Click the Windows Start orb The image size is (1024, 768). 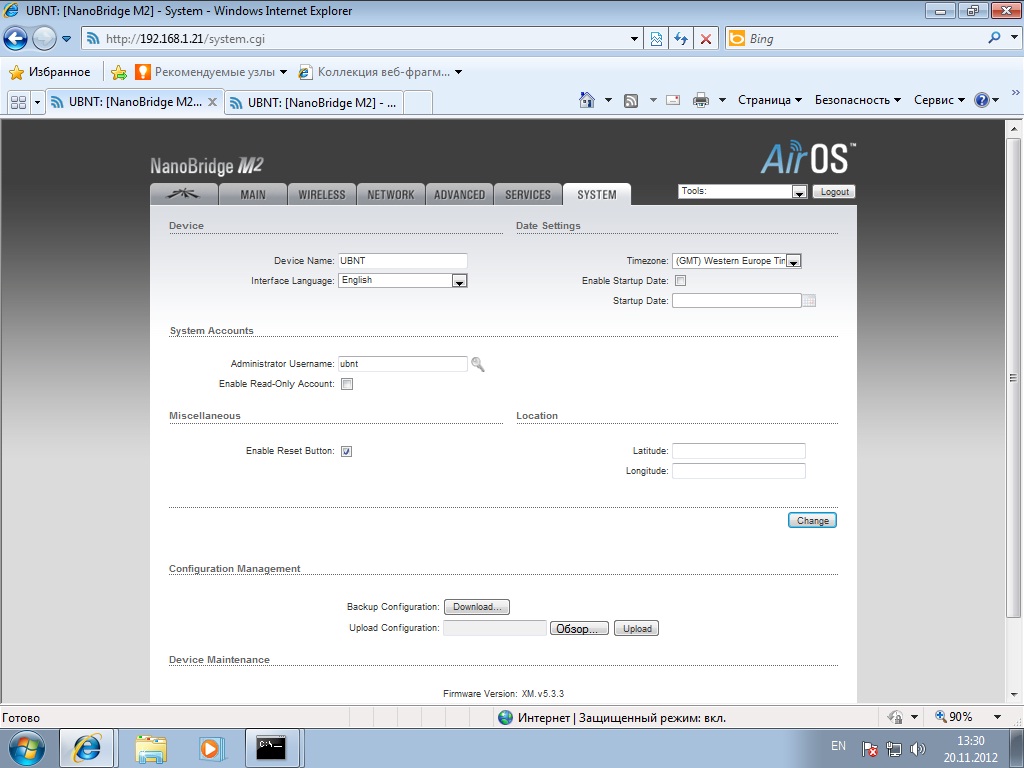pos(27,748)
